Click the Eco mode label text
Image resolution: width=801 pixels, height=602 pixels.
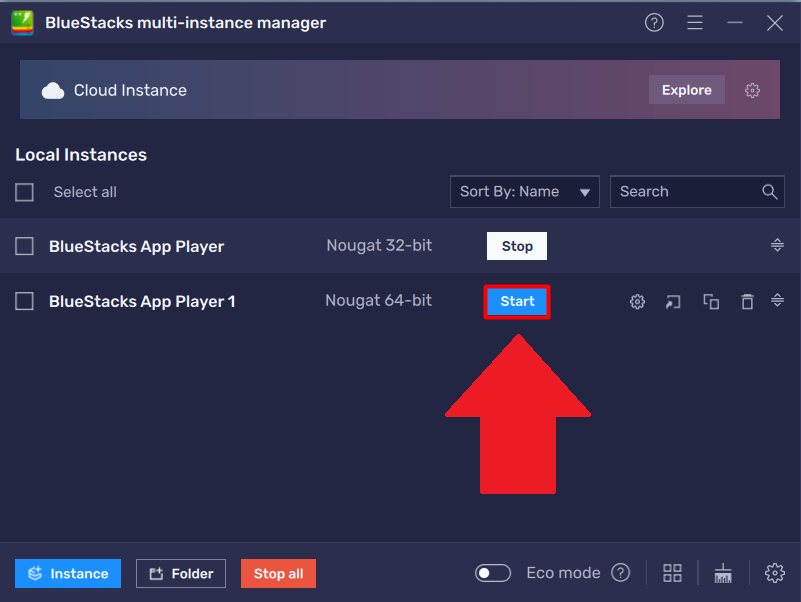[563, 573]
